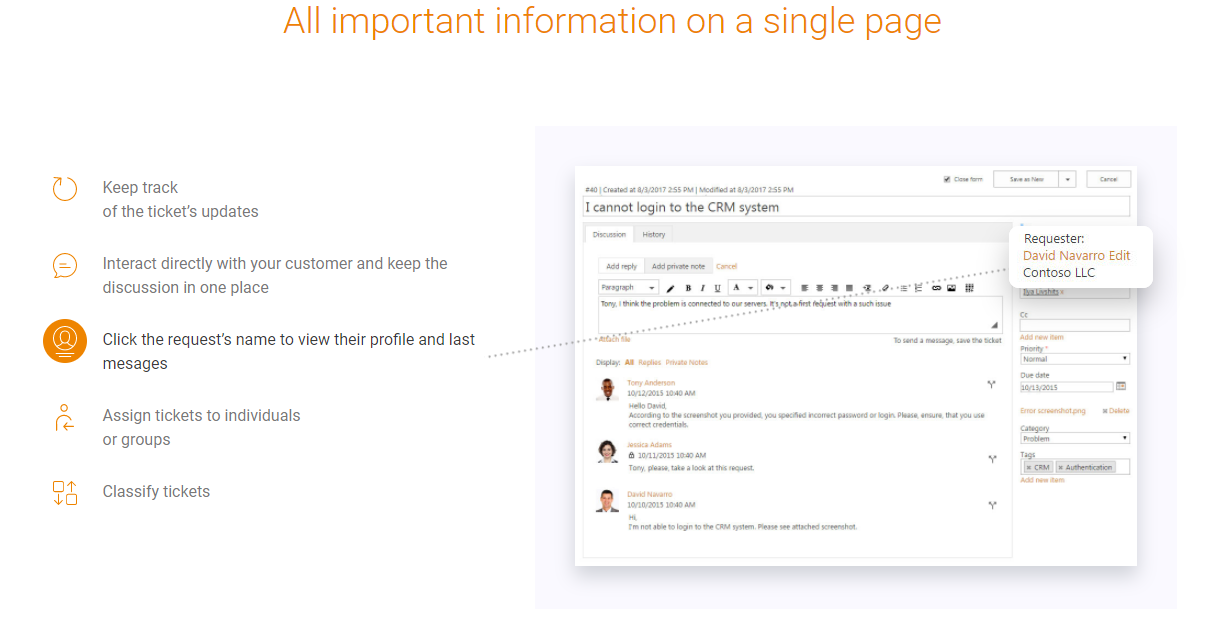This screenshot has width=1209, height=621.
Task: Open the Error screenshot.png attachment
Action: pyautogui.click(x=1052, y=411)
